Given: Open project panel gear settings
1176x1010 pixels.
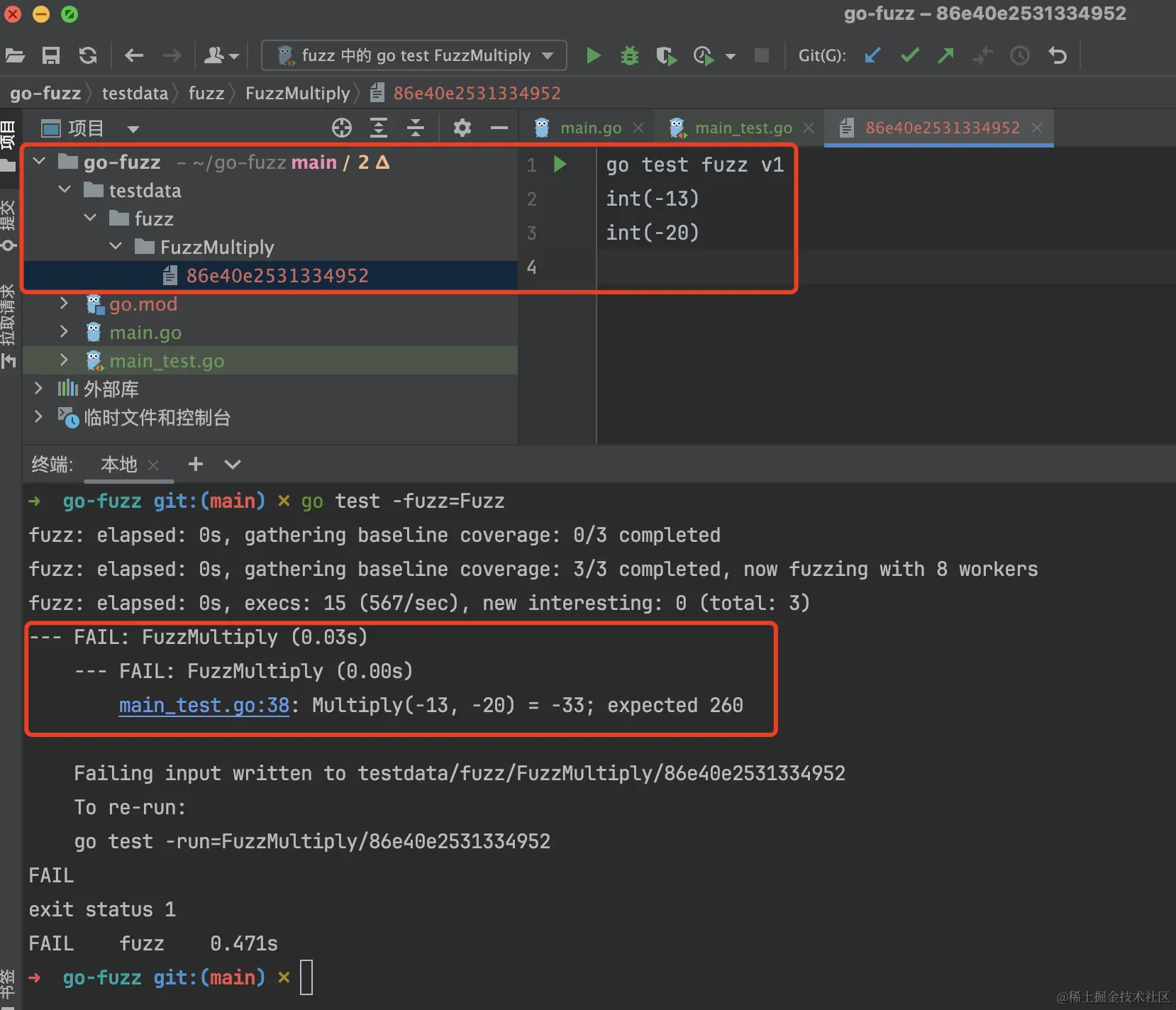Looking at the screenshot, I should (x=462, y=128).
